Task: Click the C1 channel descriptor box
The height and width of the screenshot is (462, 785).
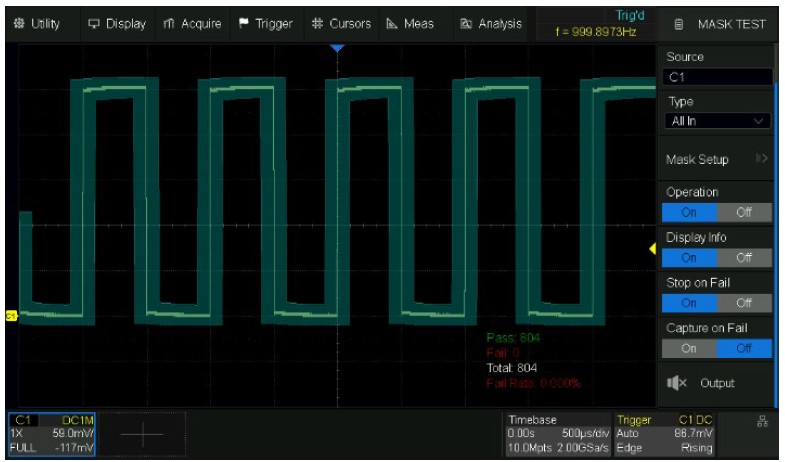Action: click(x=52, y=434)
